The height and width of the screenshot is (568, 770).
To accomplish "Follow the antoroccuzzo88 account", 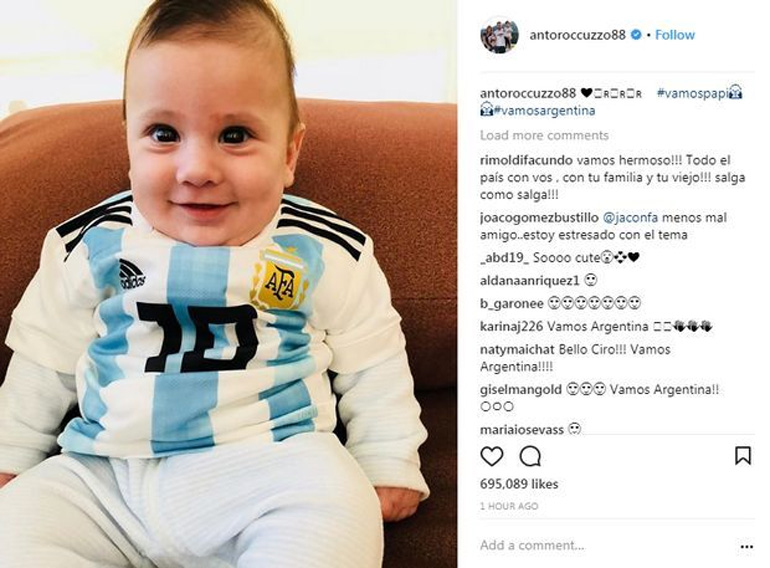I will point(675,35).
